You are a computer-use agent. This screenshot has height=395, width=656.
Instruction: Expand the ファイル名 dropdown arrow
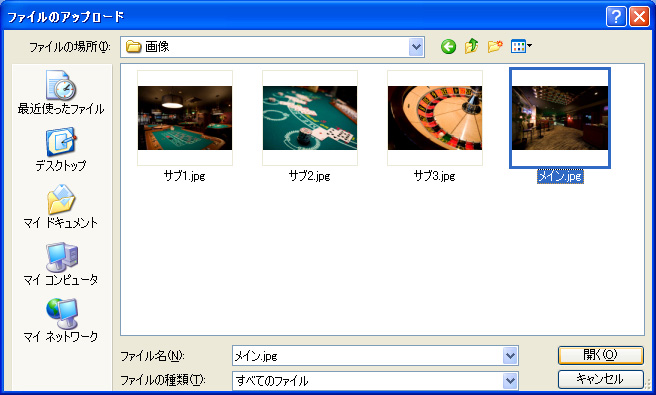pos(510,356)
